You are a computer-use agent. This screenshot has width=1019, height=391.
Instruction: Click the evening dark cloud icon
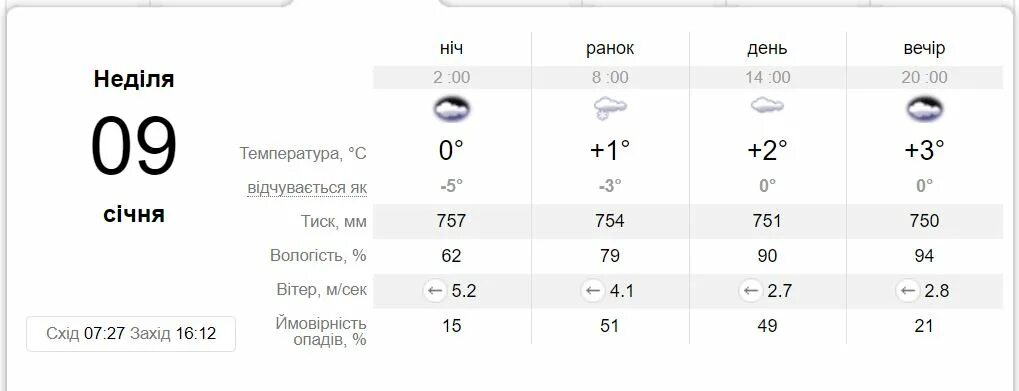[924, 108]
